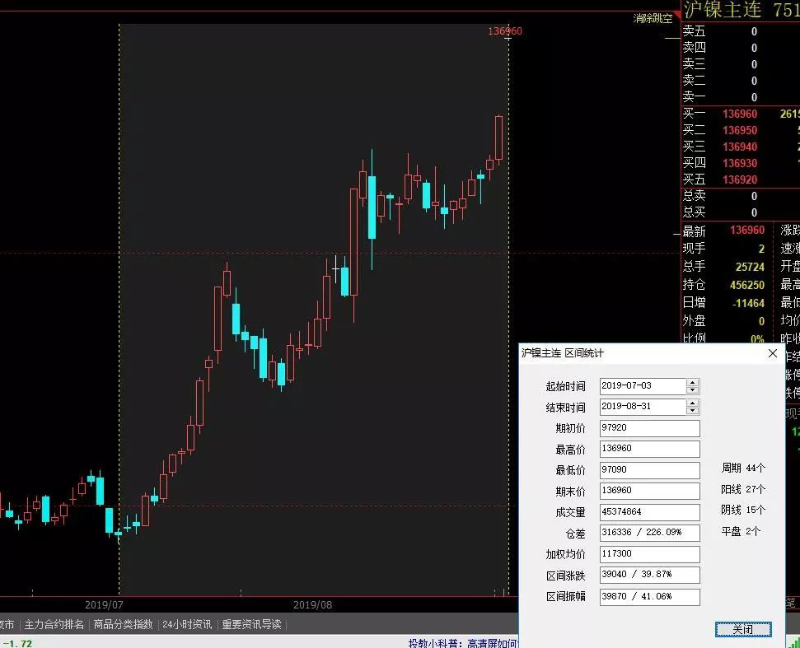Viewport: 800px width, 648px height.
Task: Click the 136960 high price marker on chart
Action: pos(505,31)
